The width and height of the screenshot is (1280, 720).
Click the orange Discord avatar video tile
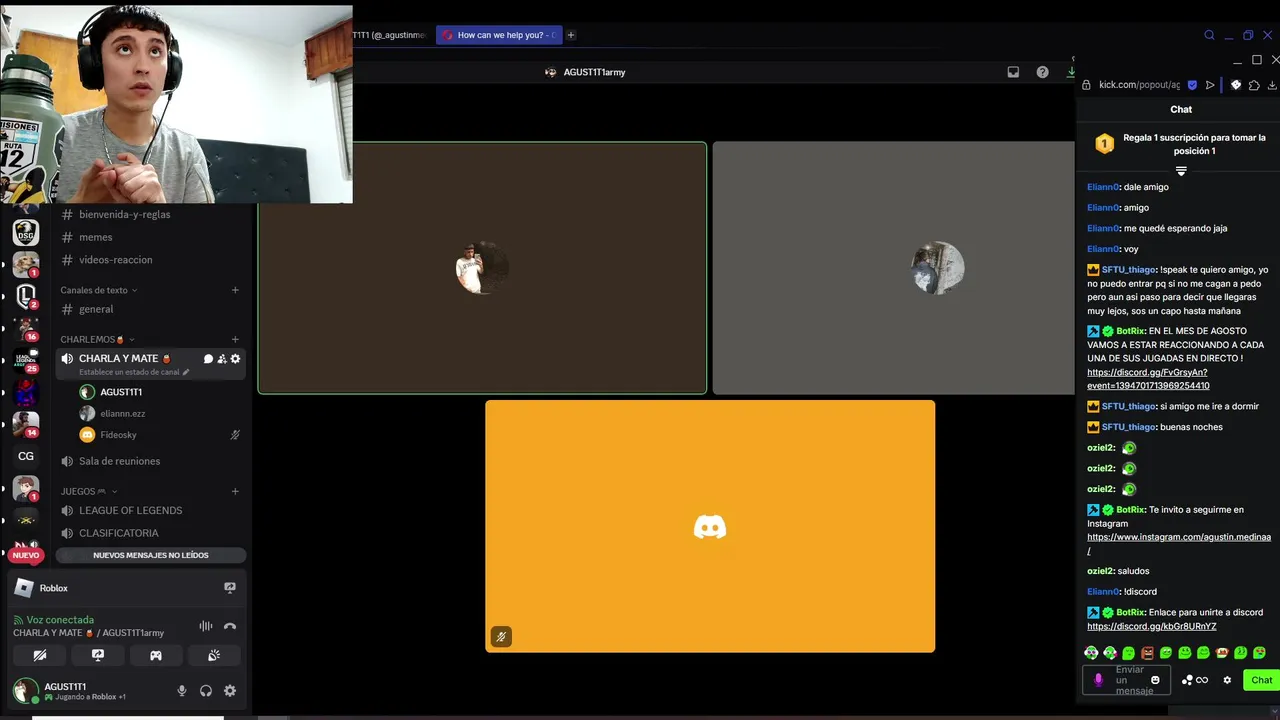tap(710, 526)
